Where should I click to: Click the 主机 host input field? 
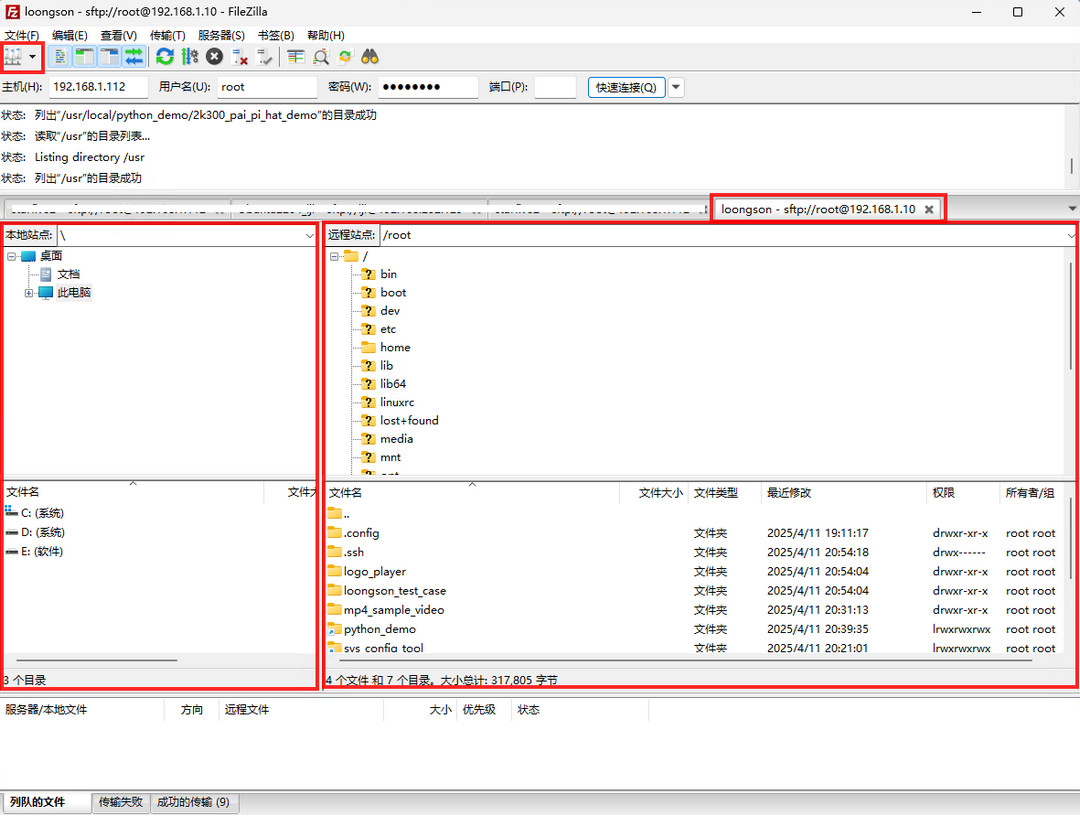(98, 87)
